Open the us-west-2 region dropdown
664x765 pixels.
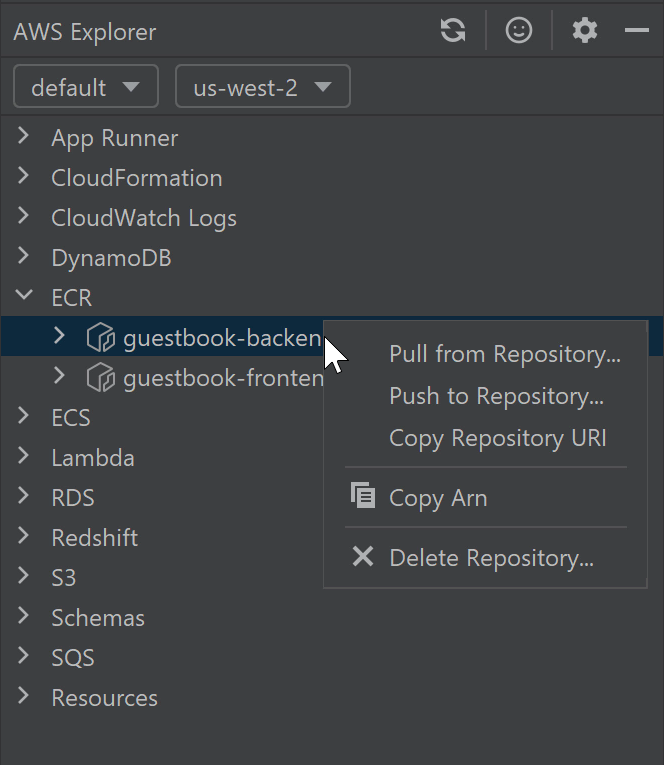[x=262, y=87]
